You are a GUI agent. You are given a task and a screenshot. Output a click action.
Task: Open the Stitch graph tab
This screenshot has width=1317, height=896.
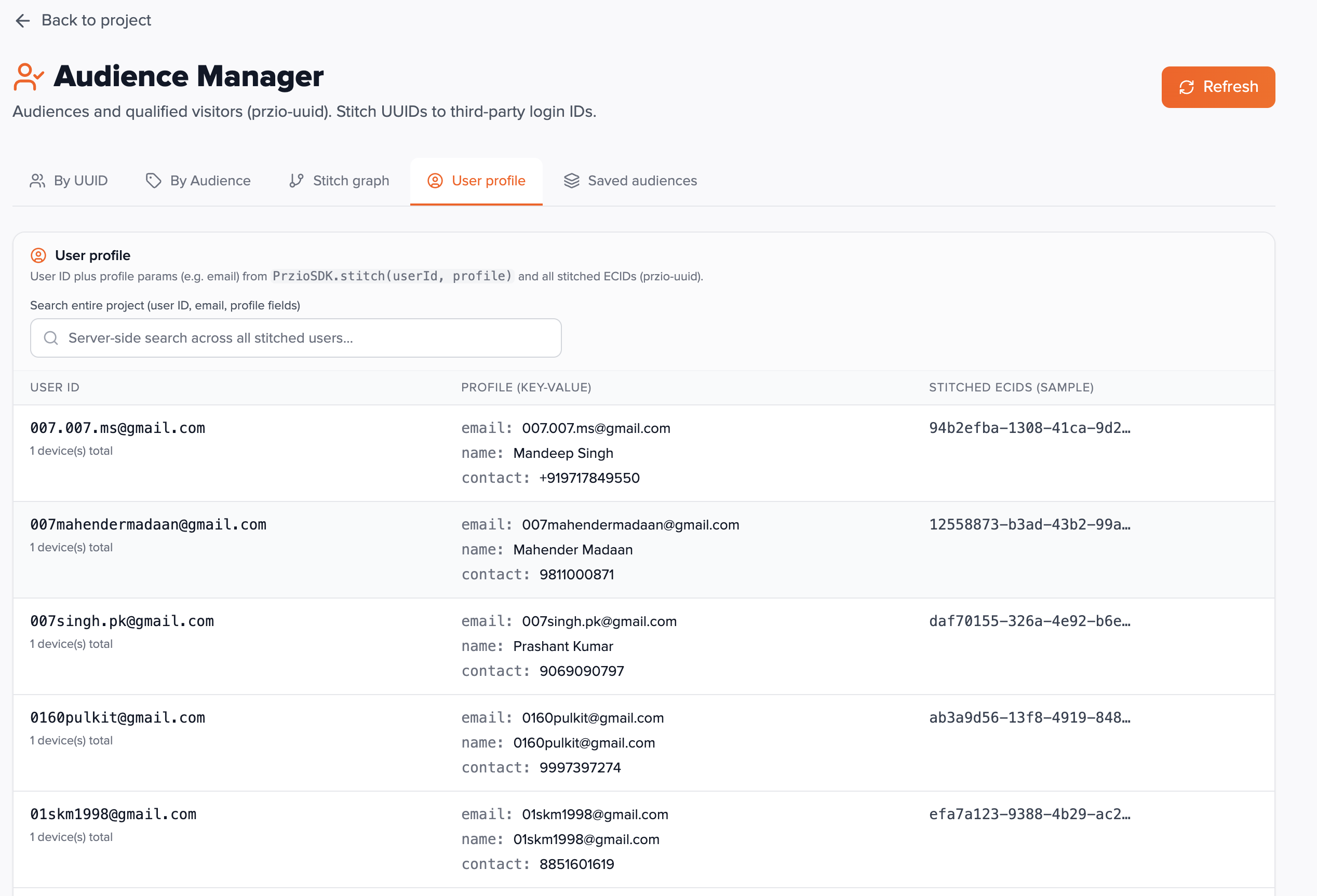click(350, 181)
